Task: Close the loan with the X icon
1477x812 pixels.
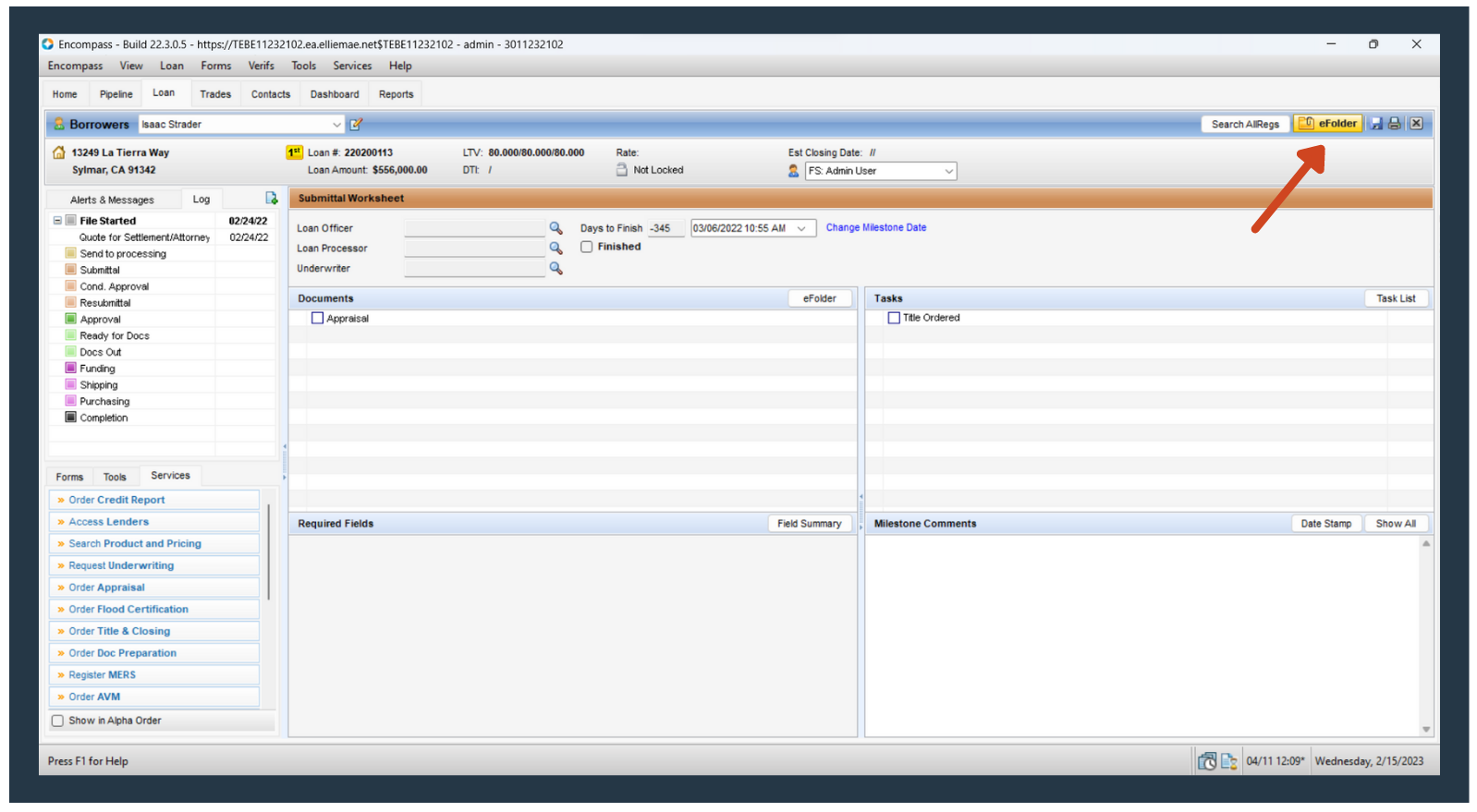Action: [1416, 124]
